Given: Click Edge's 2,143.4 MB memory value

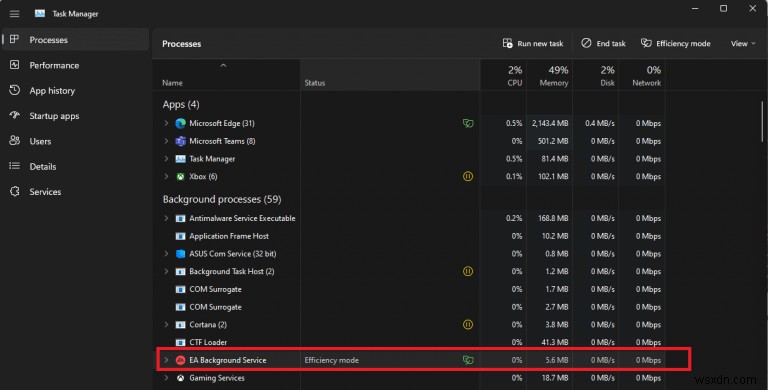Looking at the screenshot, I should 550,123.
